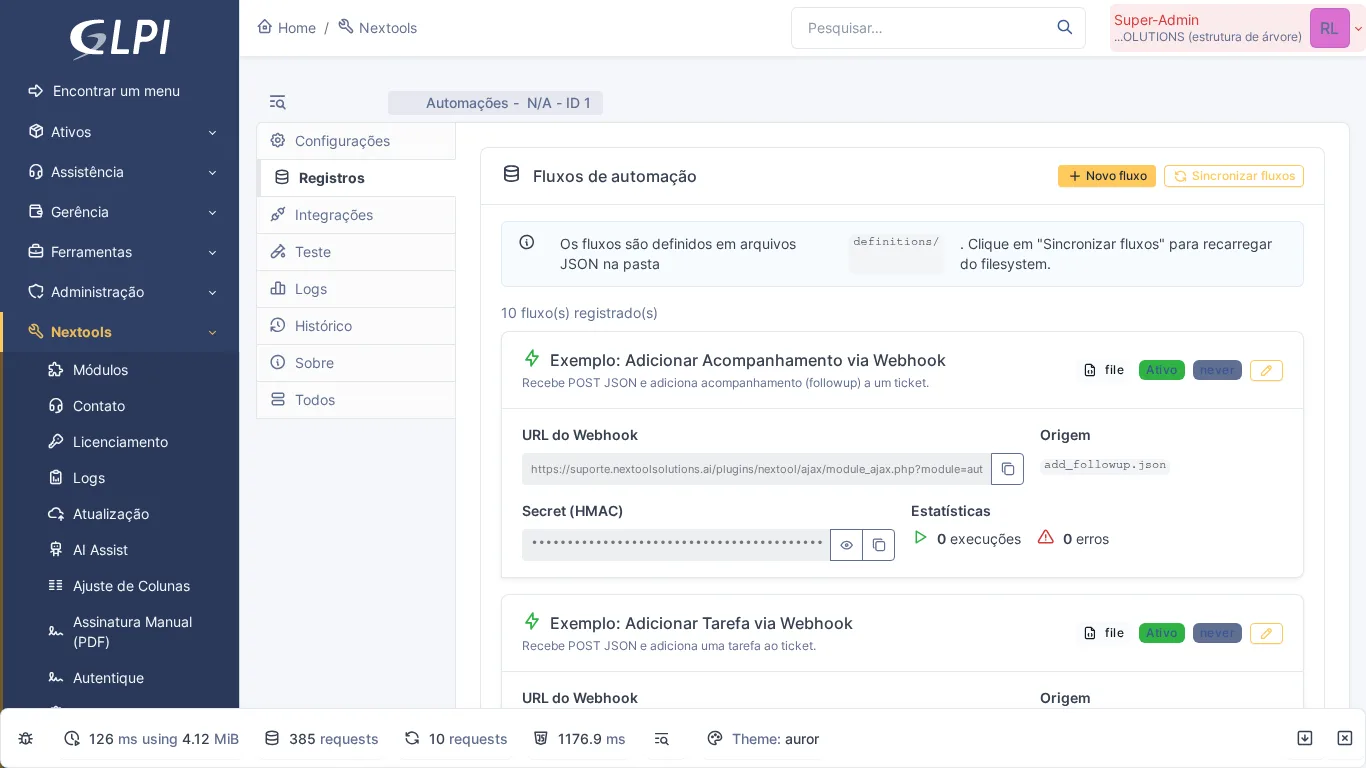The height and width of the screenshot is (768, 1366).
Task: Switch to the Configurações tab
Action: click(342, 141)
